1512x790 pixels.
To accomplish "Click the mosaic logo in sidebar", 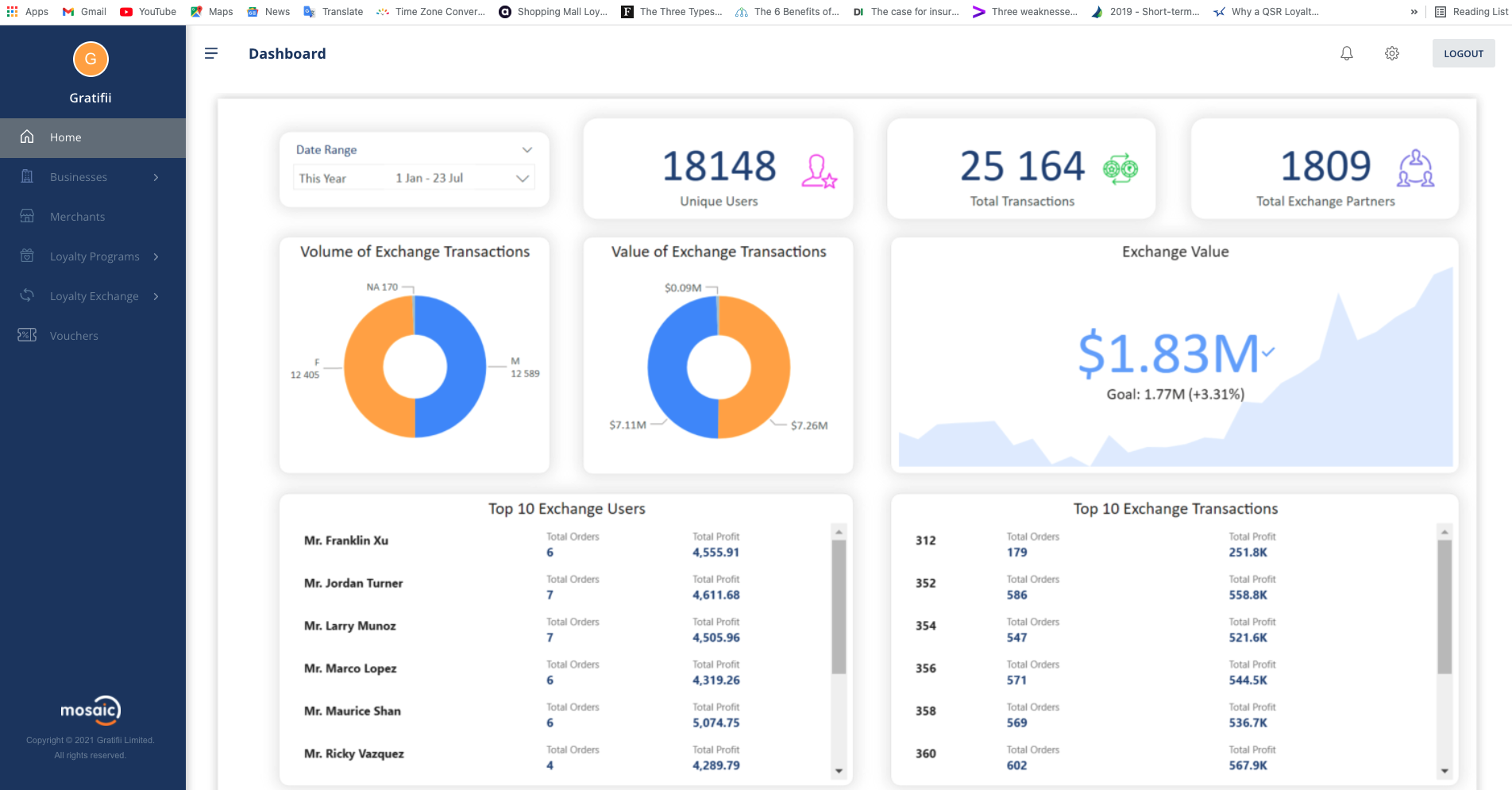I will 90,710.
